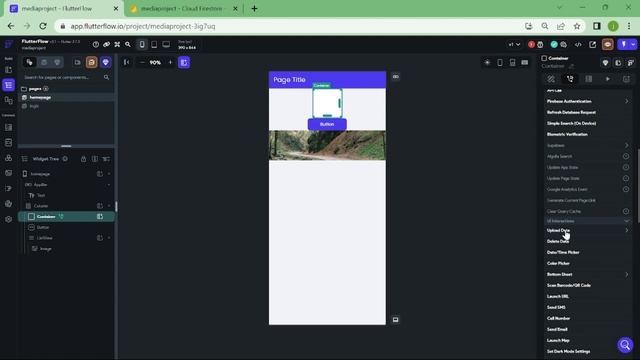Switch to the Properties tab in the right panel
This screenshot has height=360, width=640.
point(551,79)
